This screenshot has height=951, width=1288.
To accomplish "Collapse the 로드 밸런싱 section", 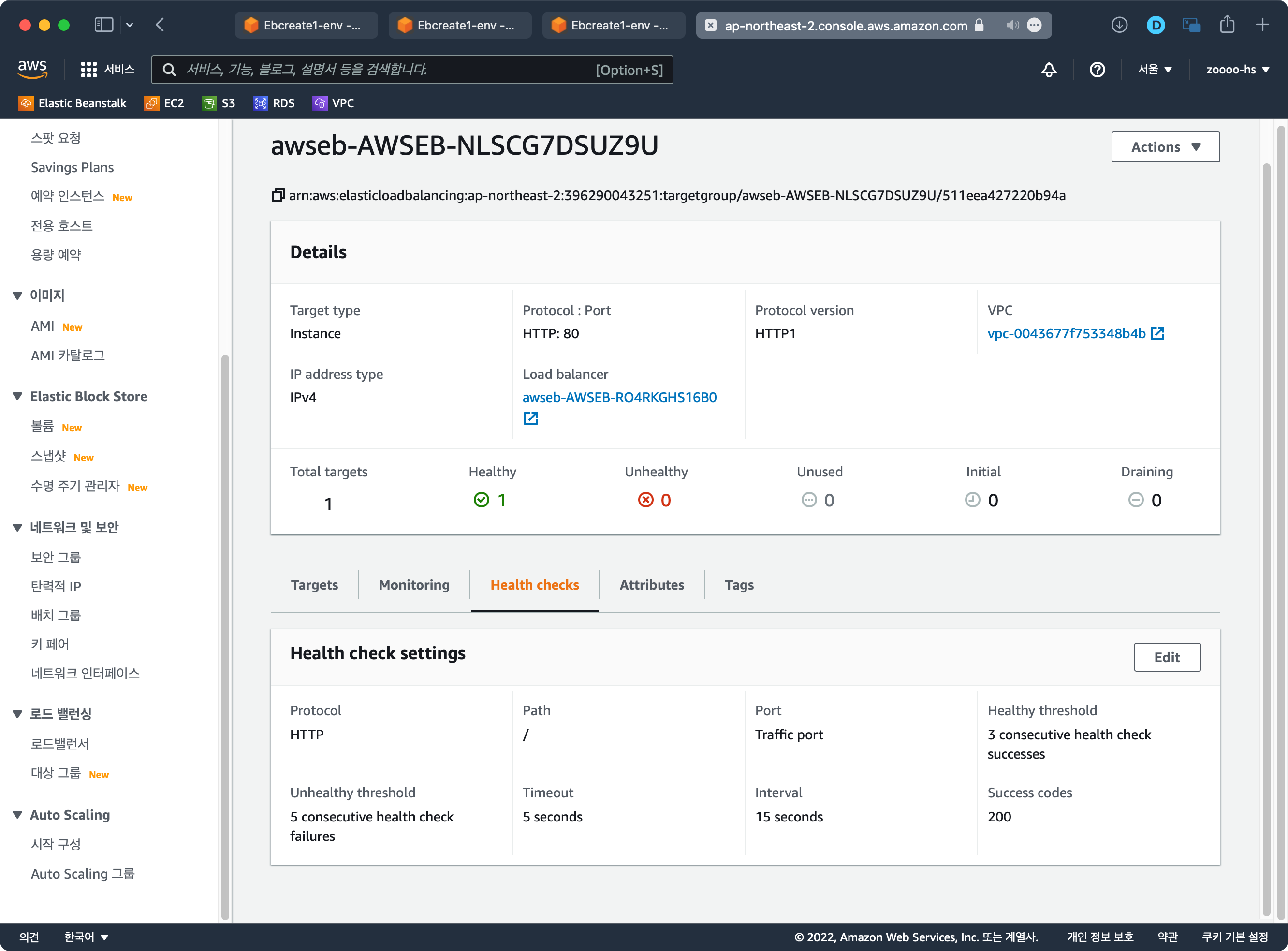I will (17, 714).
